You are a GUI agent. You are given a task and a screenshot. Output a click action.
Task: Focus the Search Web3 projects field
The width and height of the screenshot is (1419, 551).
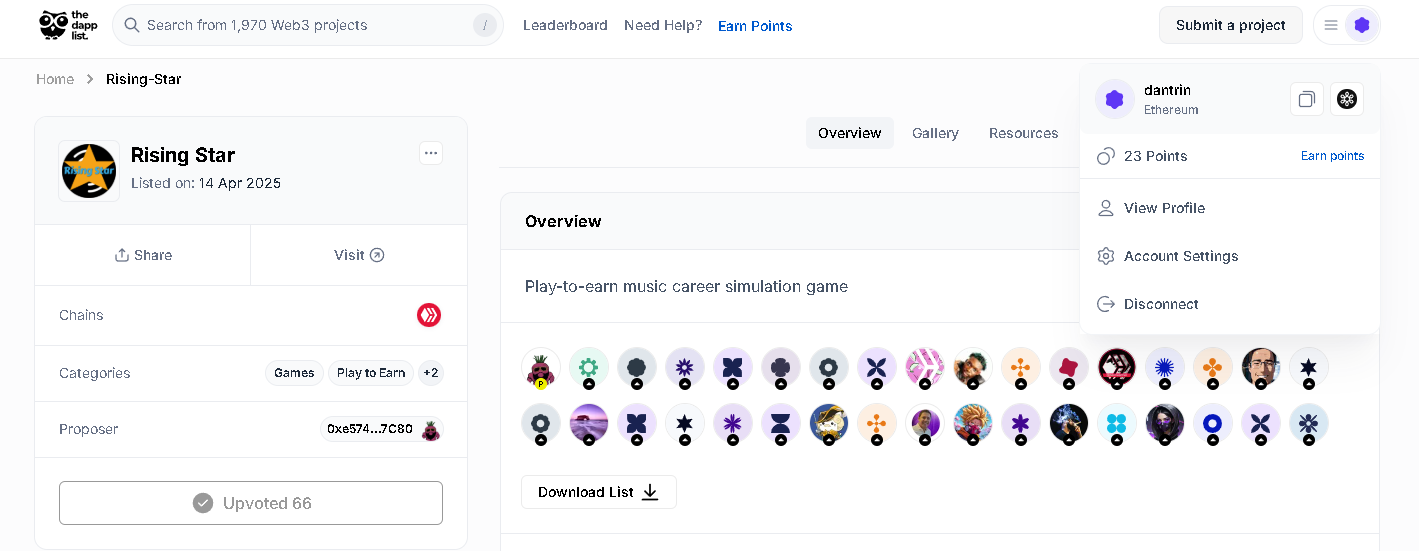tap(308, 25)
